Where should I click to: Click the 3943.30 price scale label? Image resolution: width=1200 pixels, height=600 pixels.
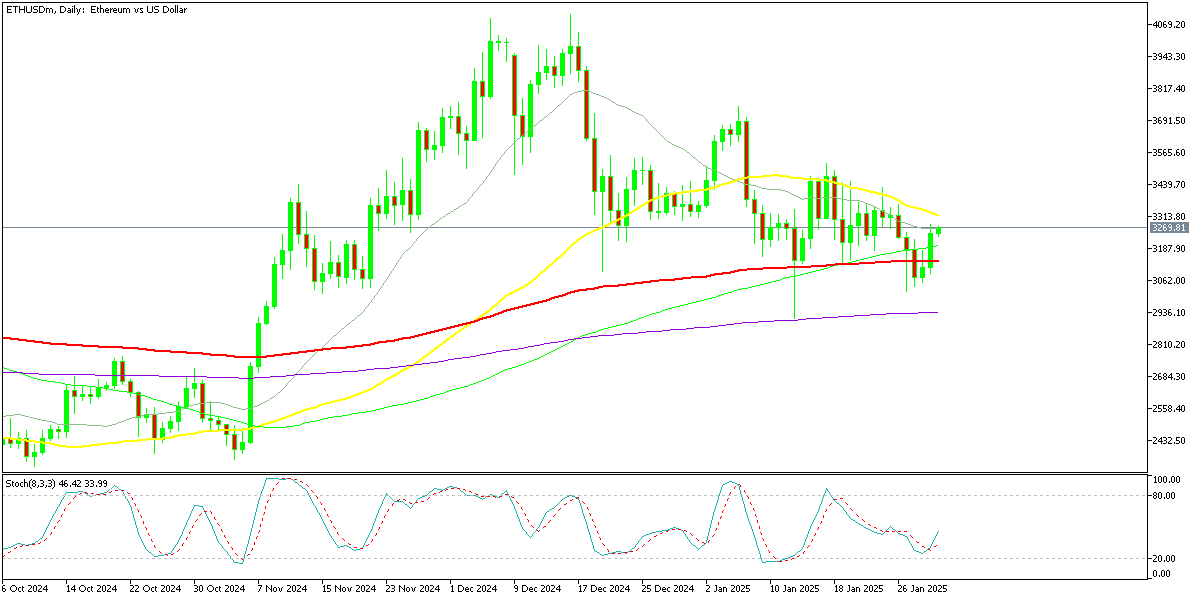(1168, 56)
